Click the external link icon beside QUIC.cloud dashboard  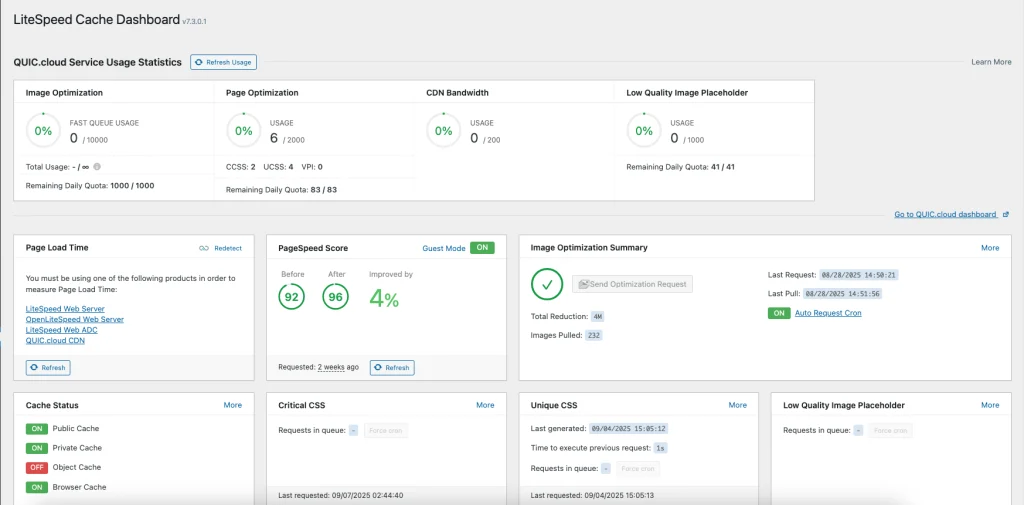1006,214
